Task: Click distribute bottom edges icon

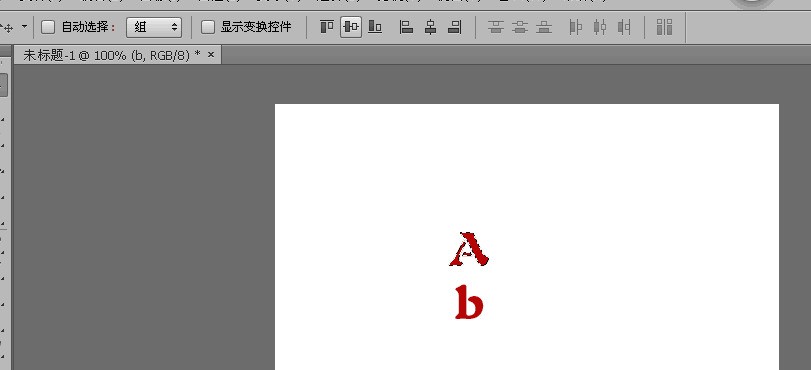Action: pyautogui.click(x=544, y=27)
